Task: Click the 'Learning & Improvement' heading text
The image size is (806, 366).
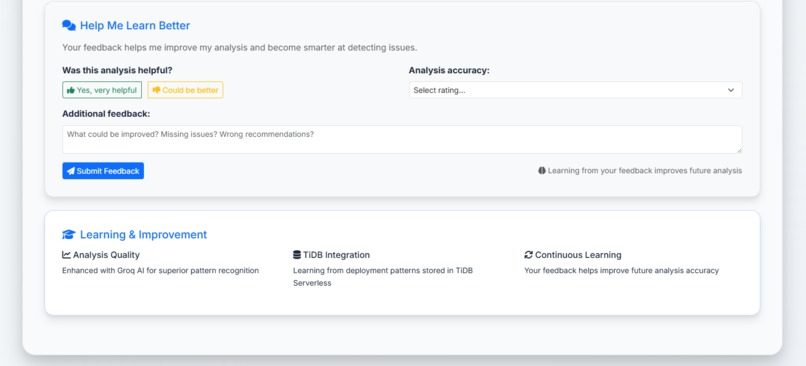Action: 143,234
